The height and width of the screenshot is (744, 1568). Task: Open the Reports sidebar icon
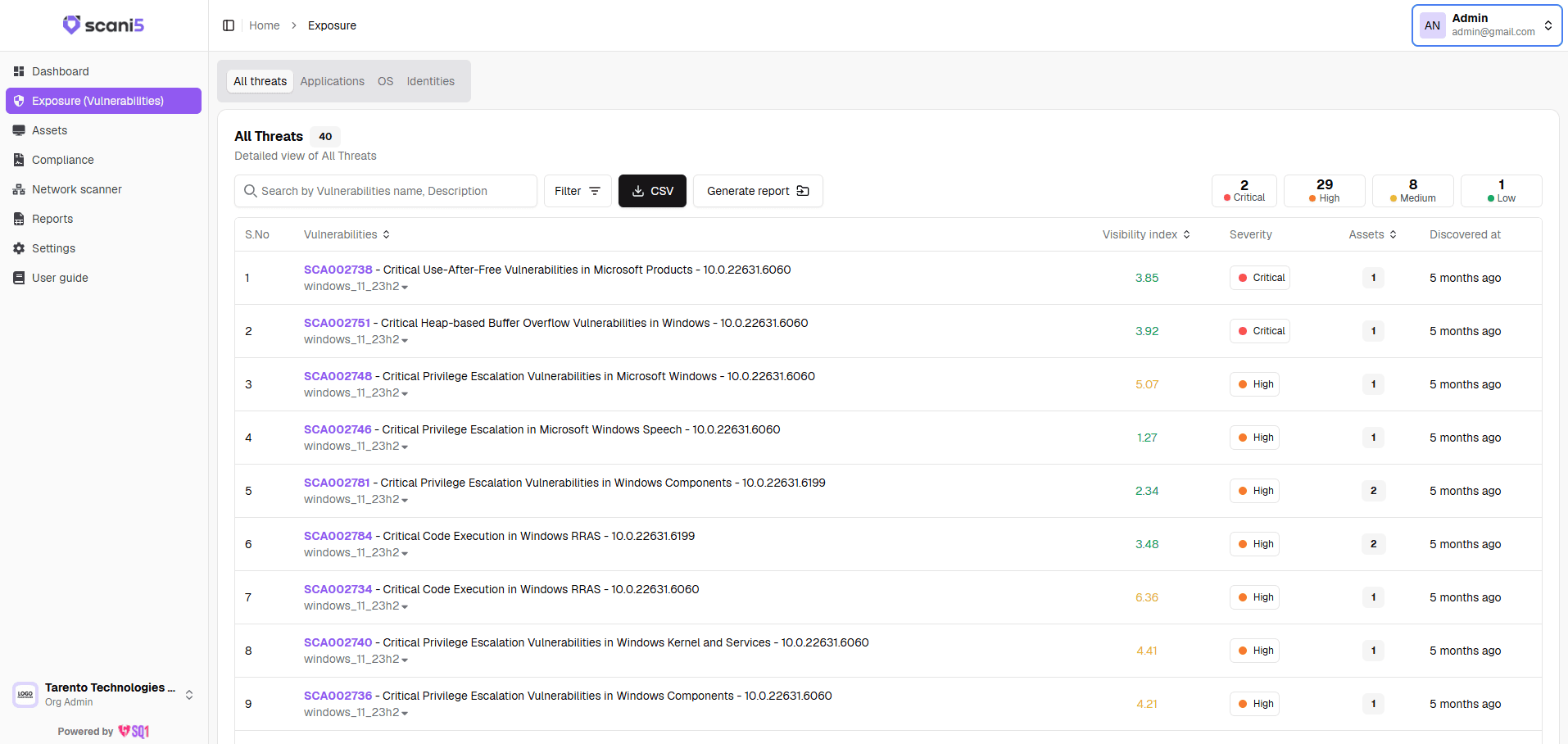19,219
